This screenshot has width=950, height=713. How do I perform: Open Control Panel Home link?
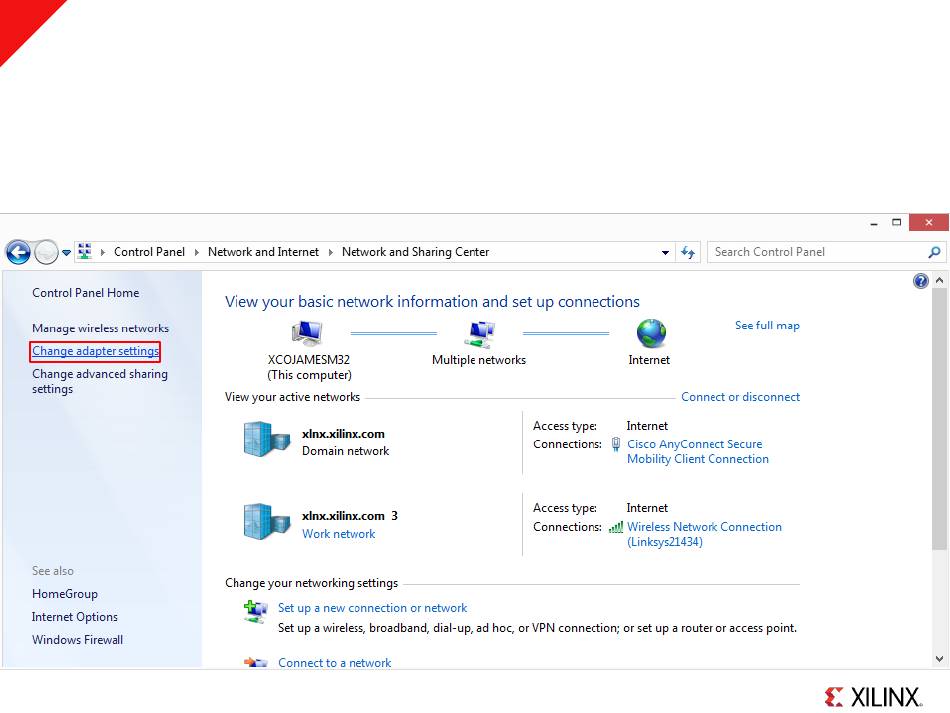tap(85, 293)
